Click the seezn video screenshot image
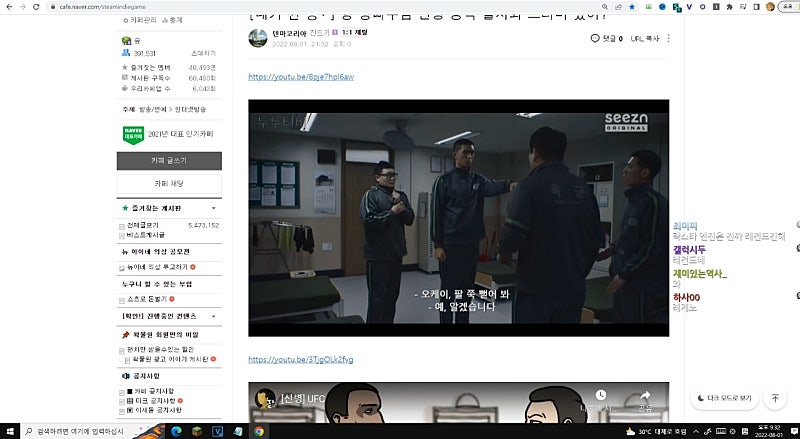 pos(459,218)
